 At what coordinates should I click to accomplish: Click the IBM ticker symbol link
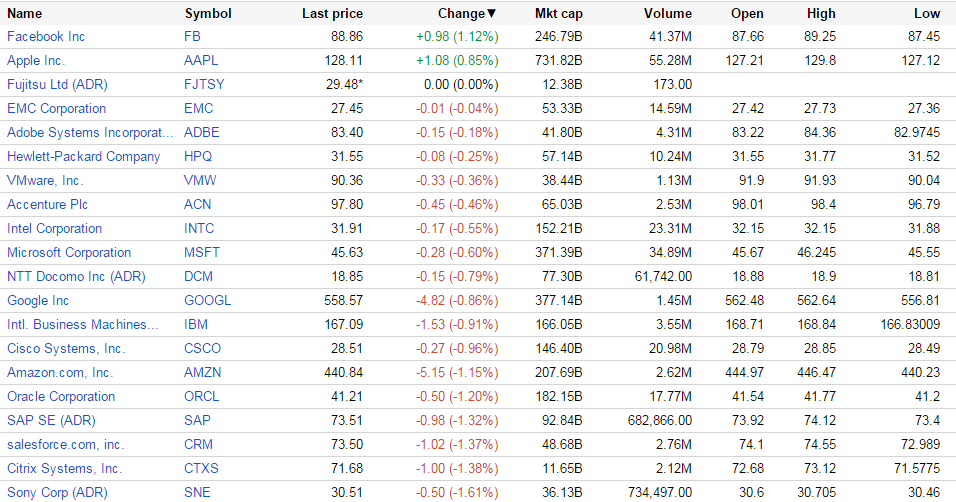(x=196, y=324)
